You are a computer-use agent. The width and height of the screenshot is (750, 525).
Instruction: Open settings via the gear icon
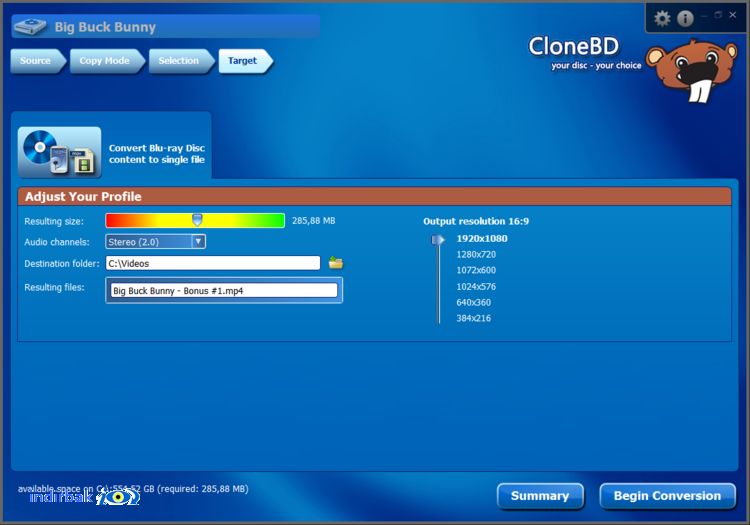[662, 18]
